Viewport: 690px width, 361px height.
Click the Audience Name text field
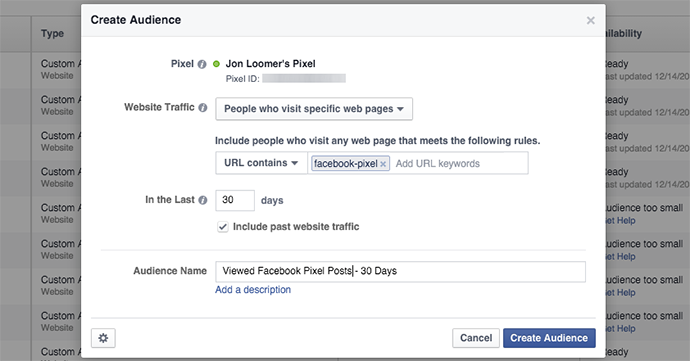tap(400, 271)
